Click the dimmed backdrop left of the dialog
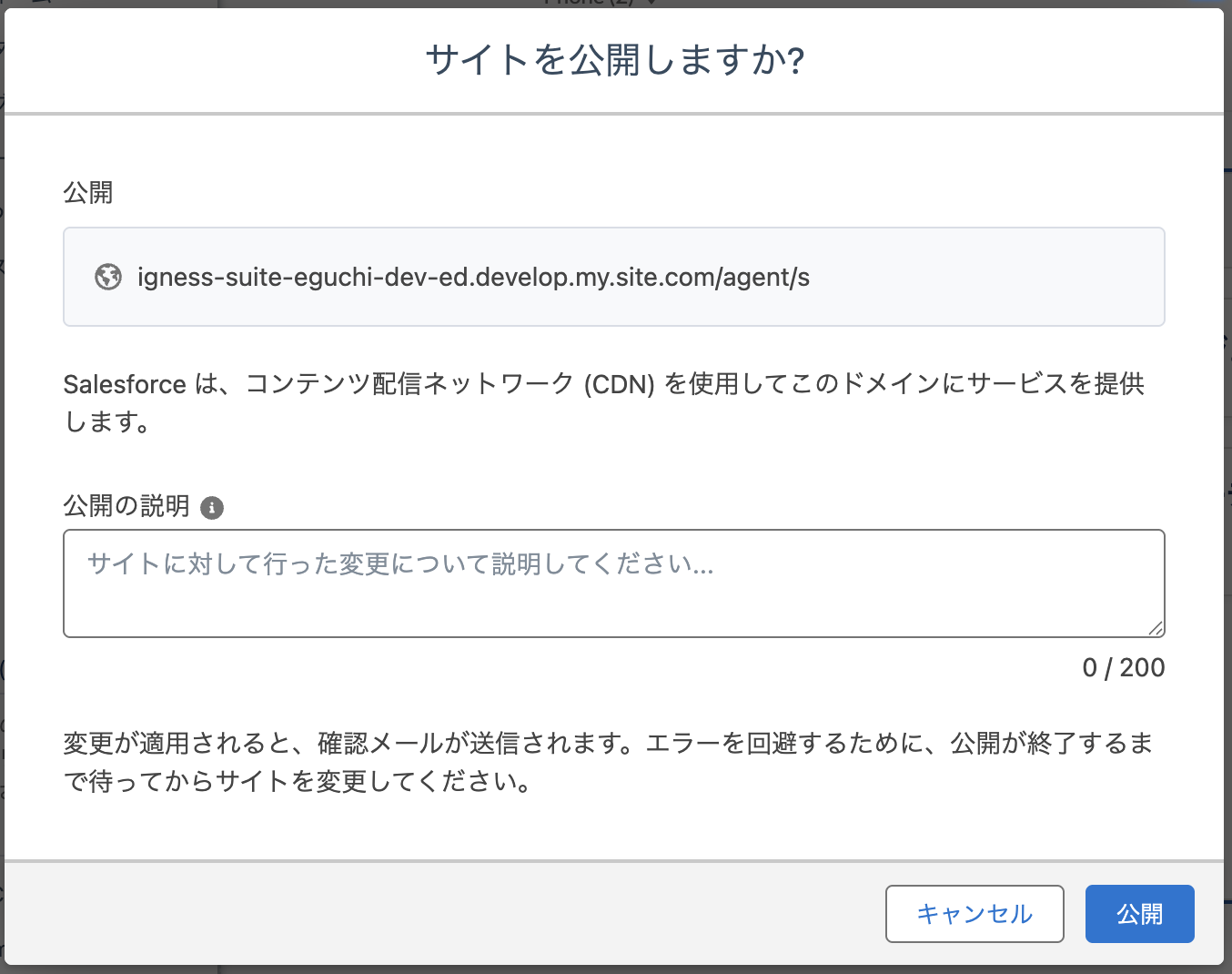 [2, 455]
